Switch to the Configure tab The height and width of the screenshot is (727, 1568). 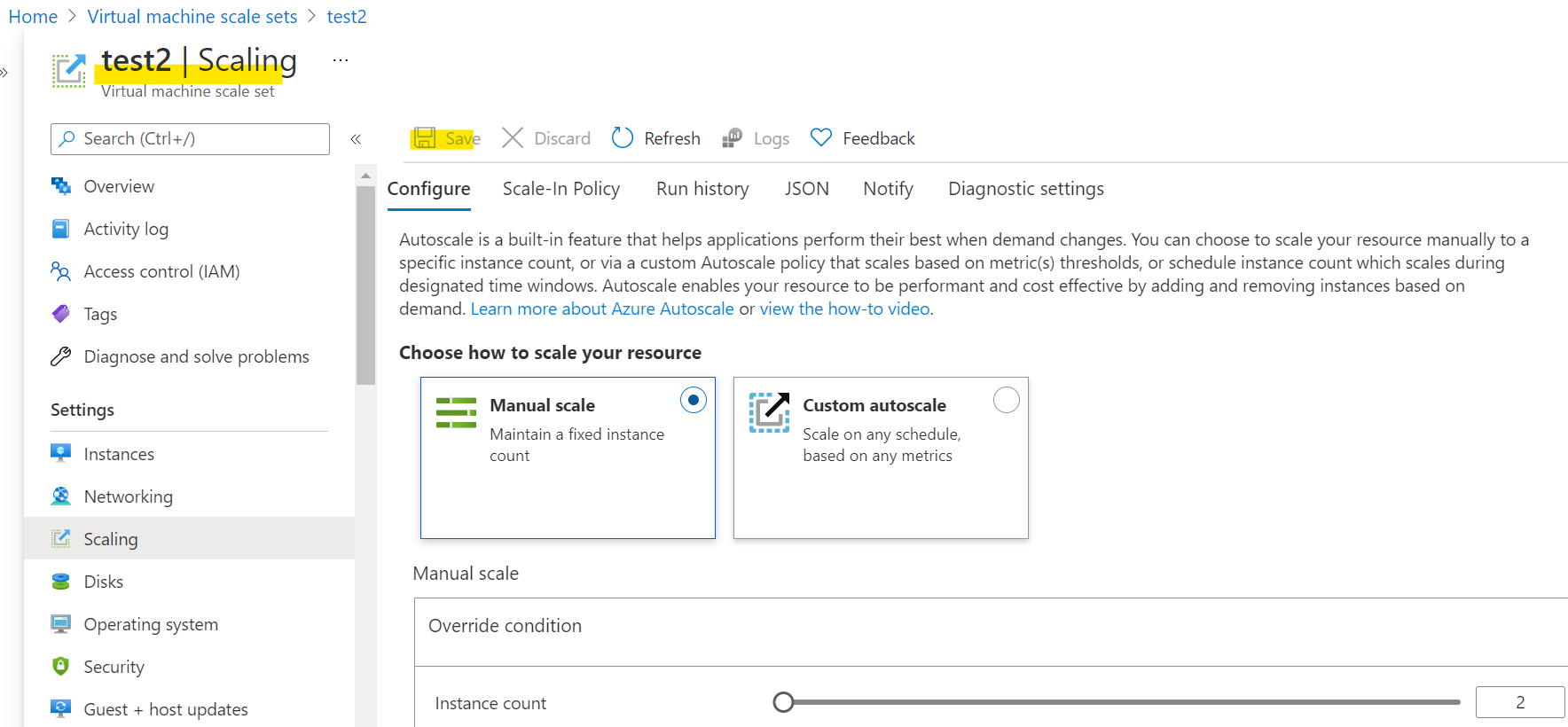coord(428,189)
